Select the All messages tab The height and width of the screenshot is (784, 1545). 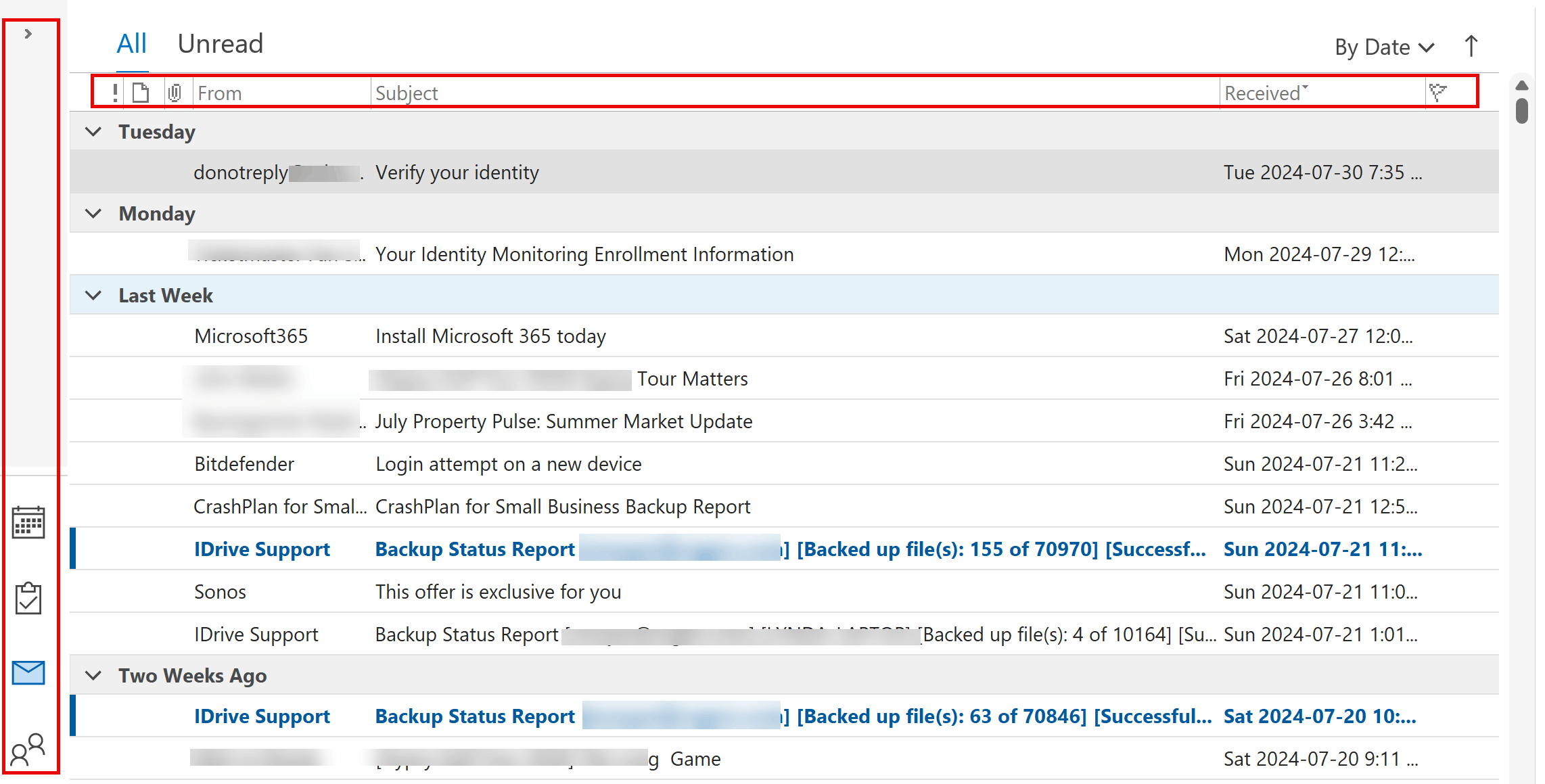coord(132,44)
